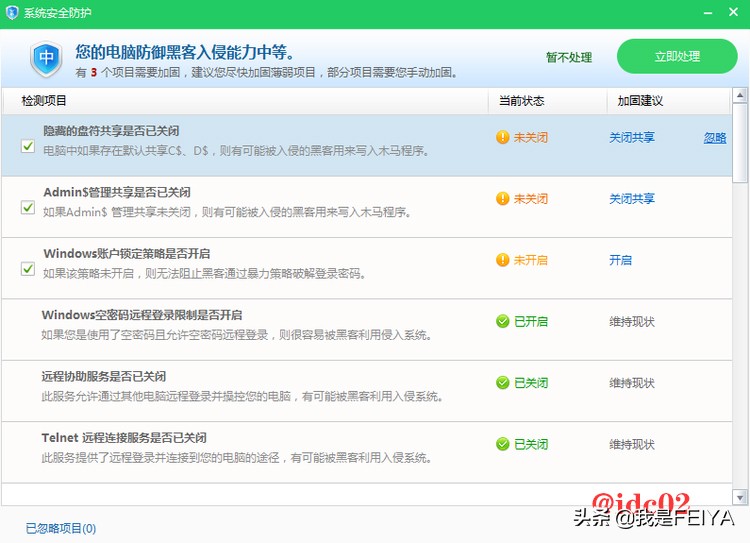
Task: Click the 忽略 link in first row
Action: (x=715, y=138)
